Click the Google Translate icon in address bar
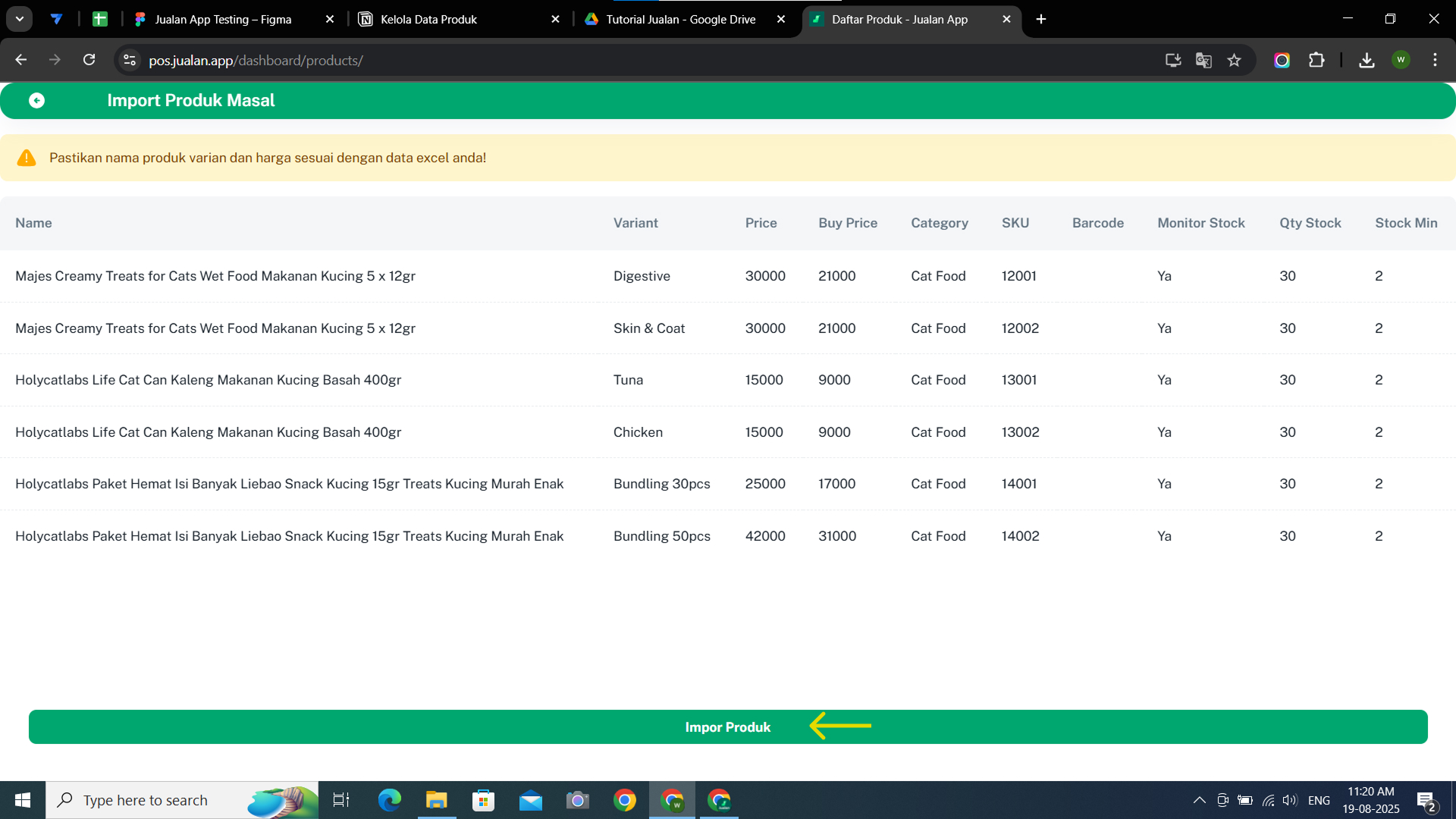The height and width of the screenshot is (819, 1456). [1203, 60]
